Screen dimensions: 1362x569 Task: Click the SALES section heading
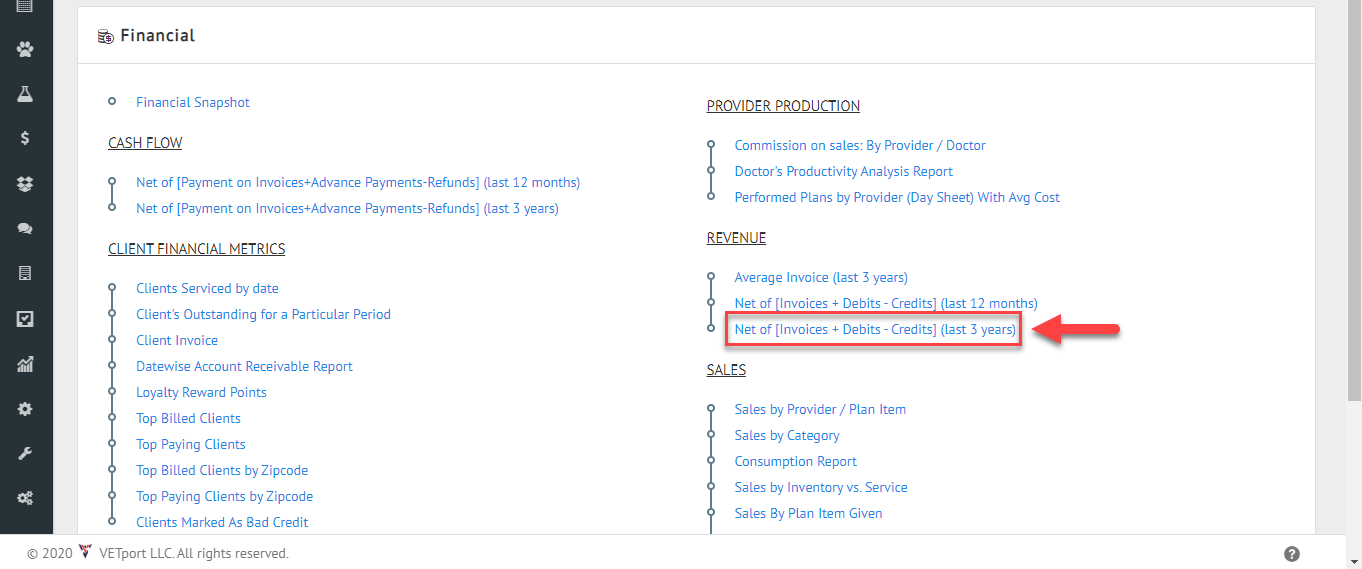tap(726, 370)
